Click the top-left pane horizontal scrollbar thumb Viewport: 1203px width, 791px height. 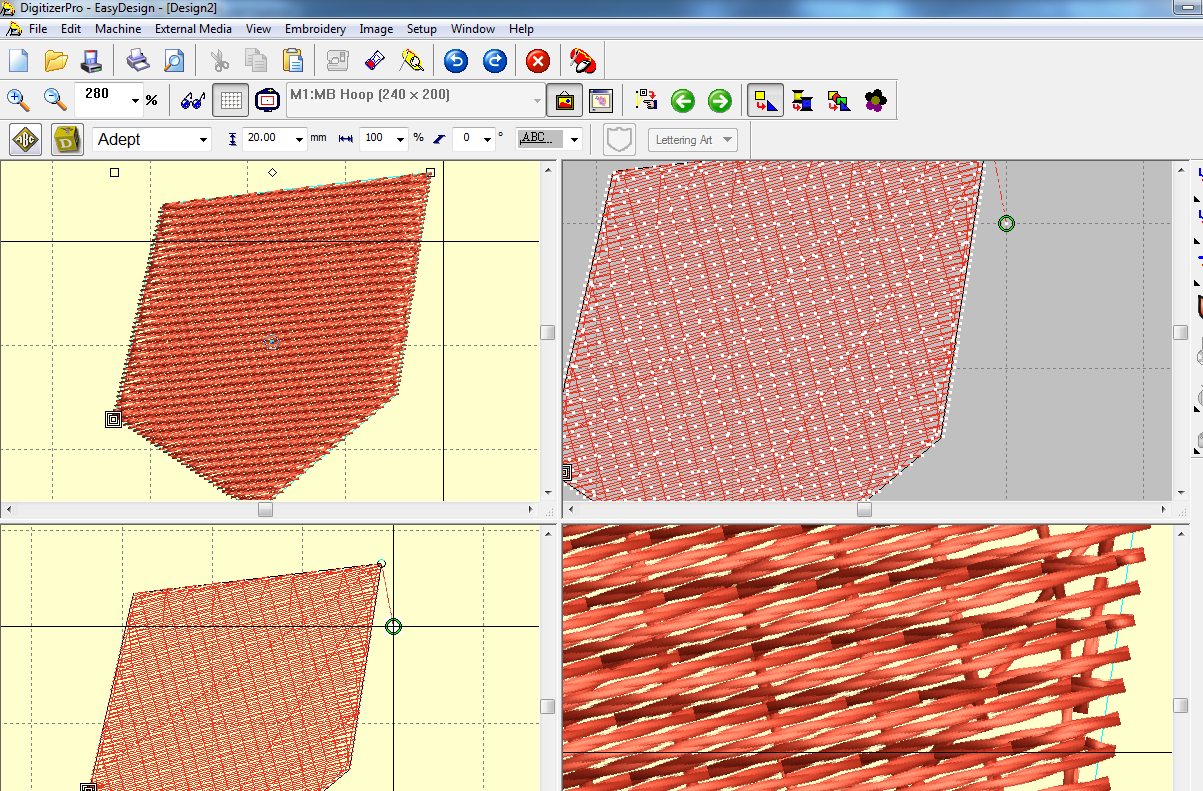[265, 509]
